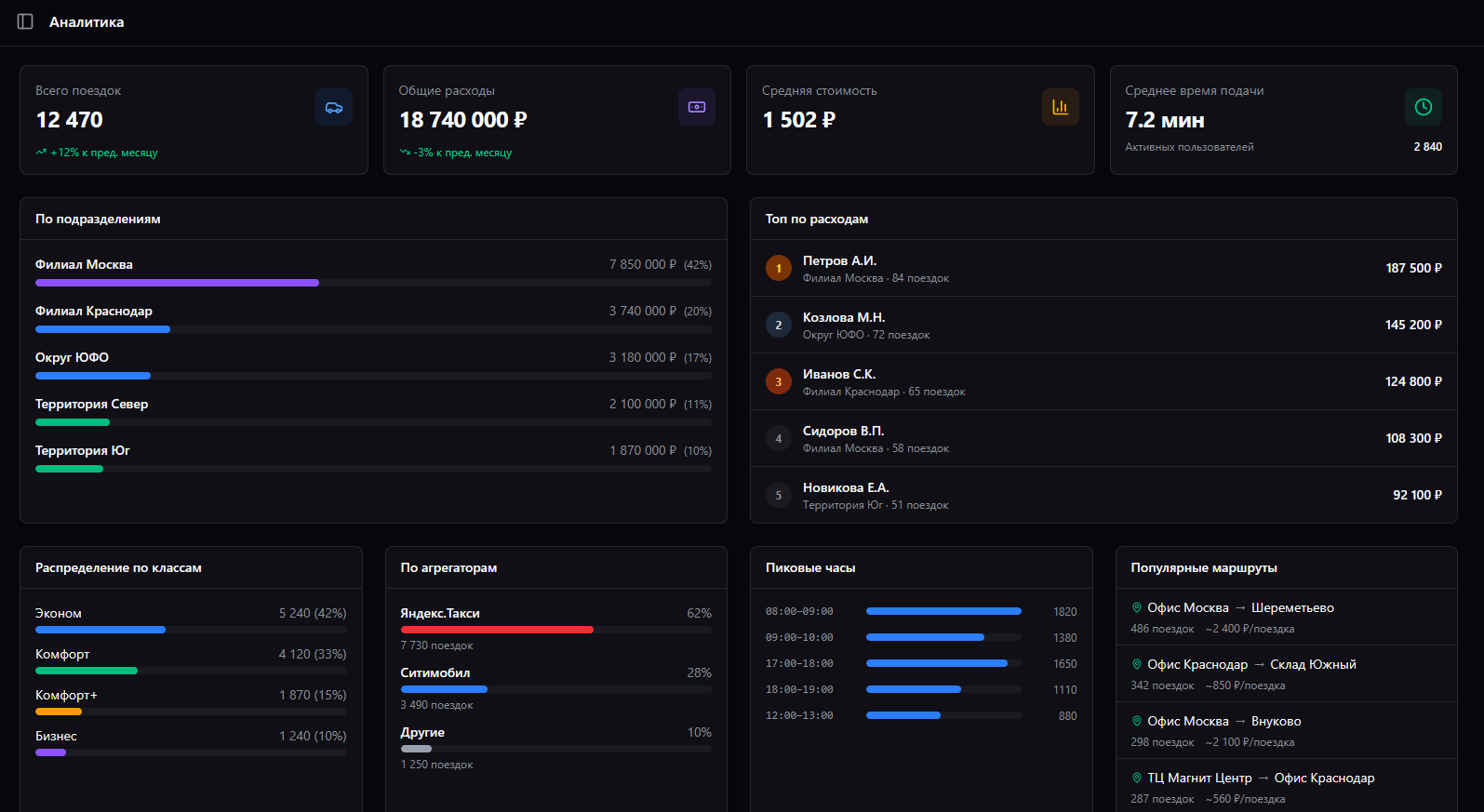Open Новикова Е.А. spender entry
1484x812 pixels.
tap(1103, 495)
